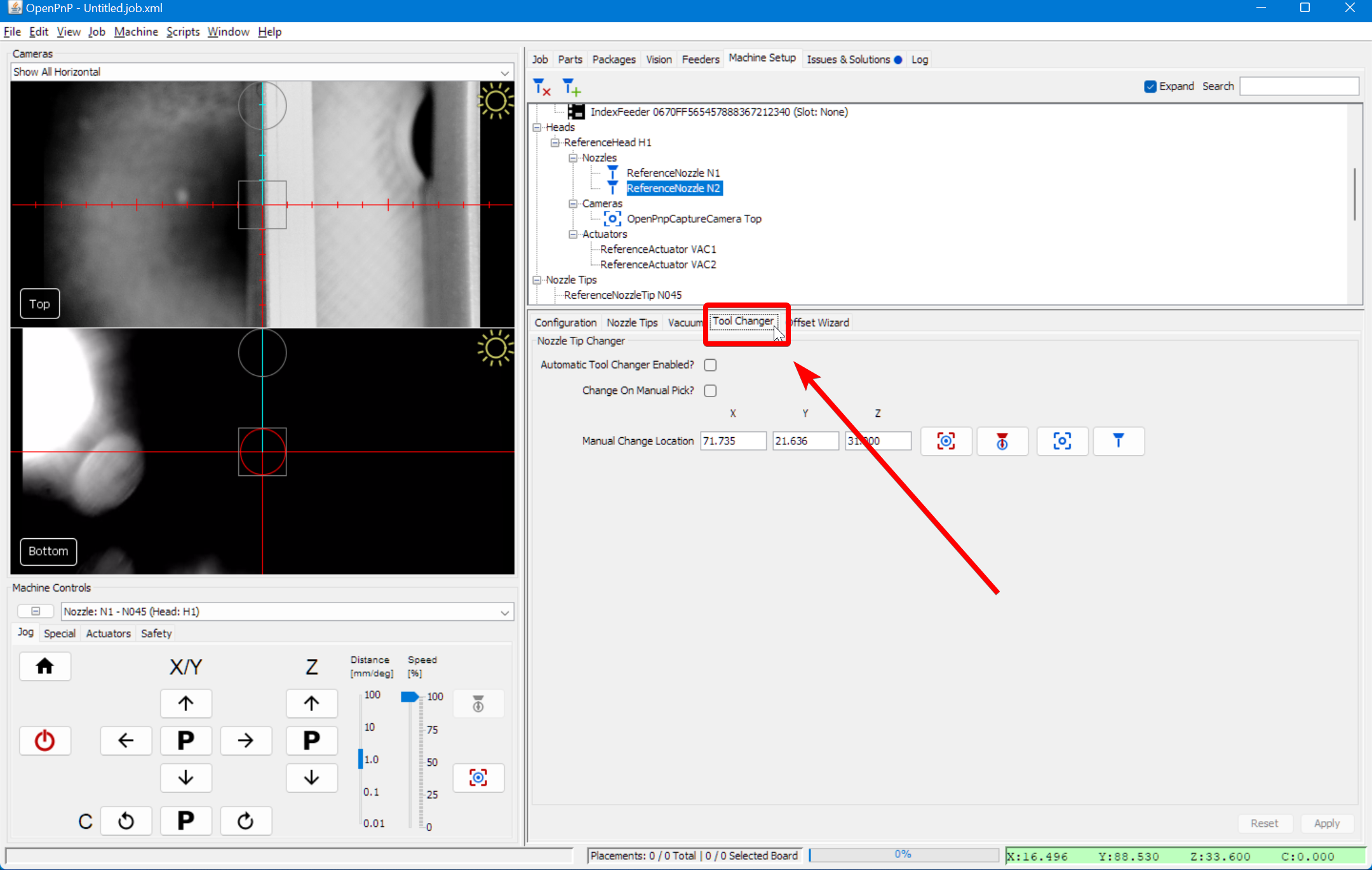Switch to the Feeders tab

tap(700, 59)
